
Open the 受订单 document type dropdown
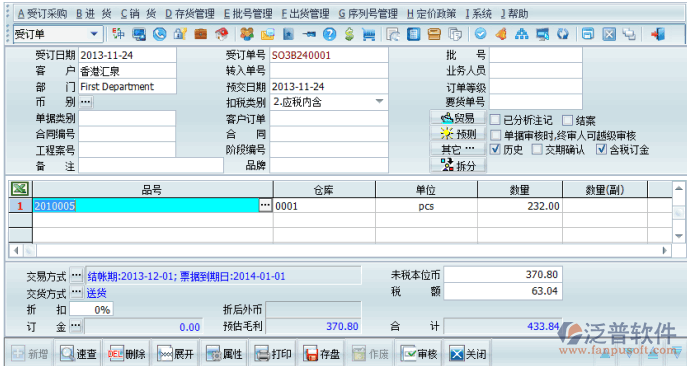click(x=94, y=34)
